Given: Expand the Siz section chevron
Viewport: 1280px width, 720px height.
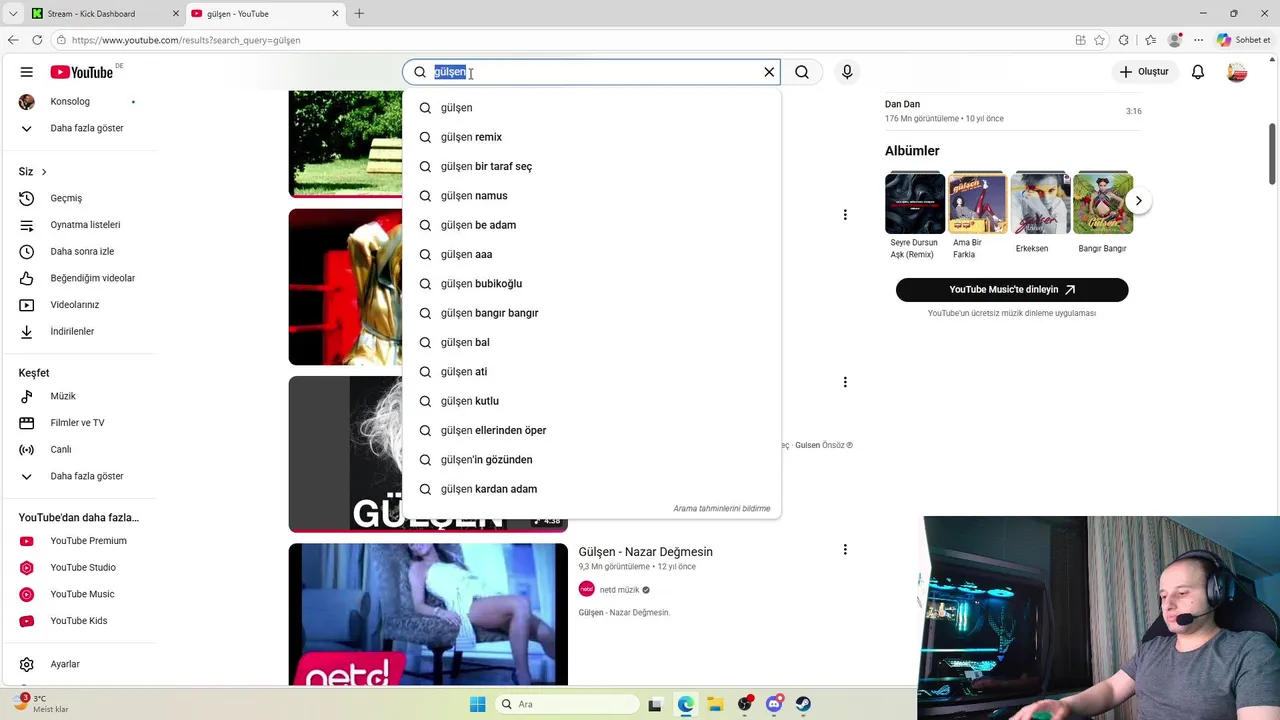Looking at the screenshot, I should (44, 172).
